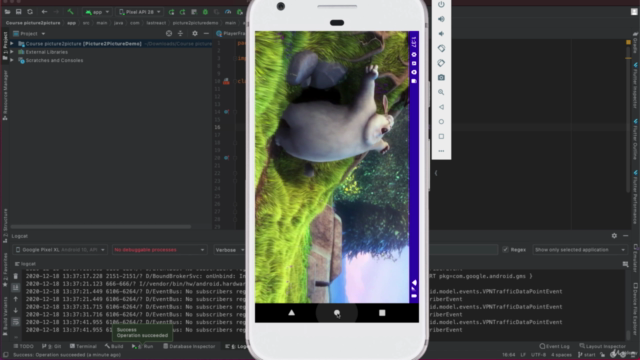Click the Logcat search input field
640x360 pixels.
[463, 250]
